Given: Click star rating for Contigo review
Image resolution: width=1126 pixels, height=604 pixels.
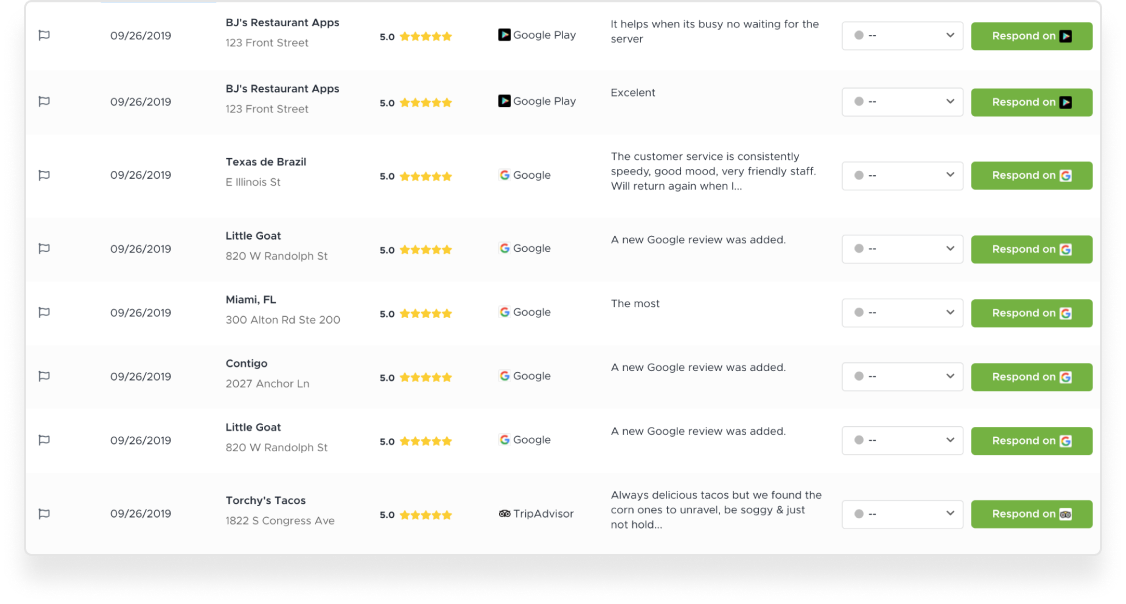Looking at the screenshot, I should point(426,377).
